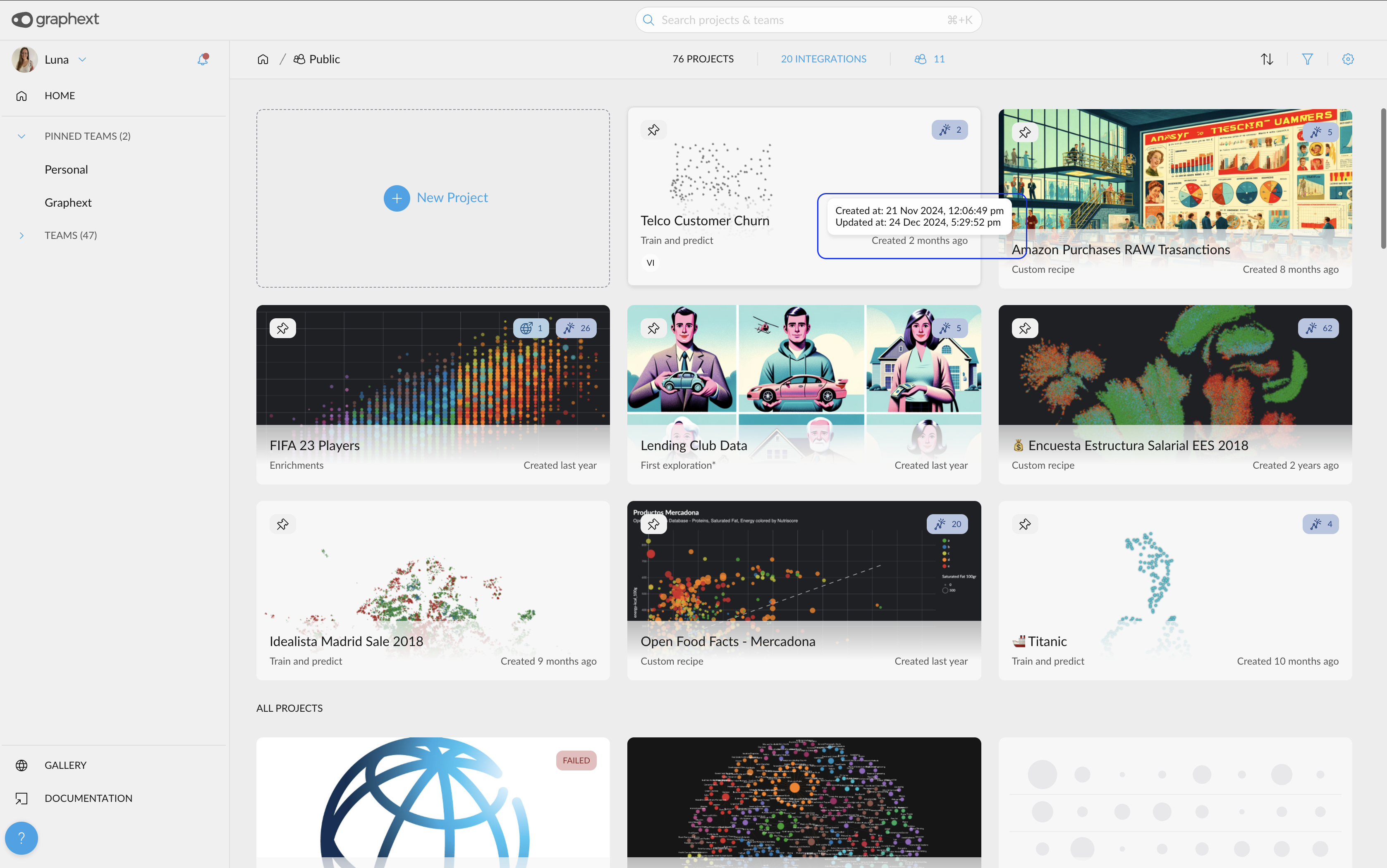The height and width of the screenshot is (868, 1387).
Task: Click the Graphext logo
Action: pyautogui.click(x=55, y=19)
